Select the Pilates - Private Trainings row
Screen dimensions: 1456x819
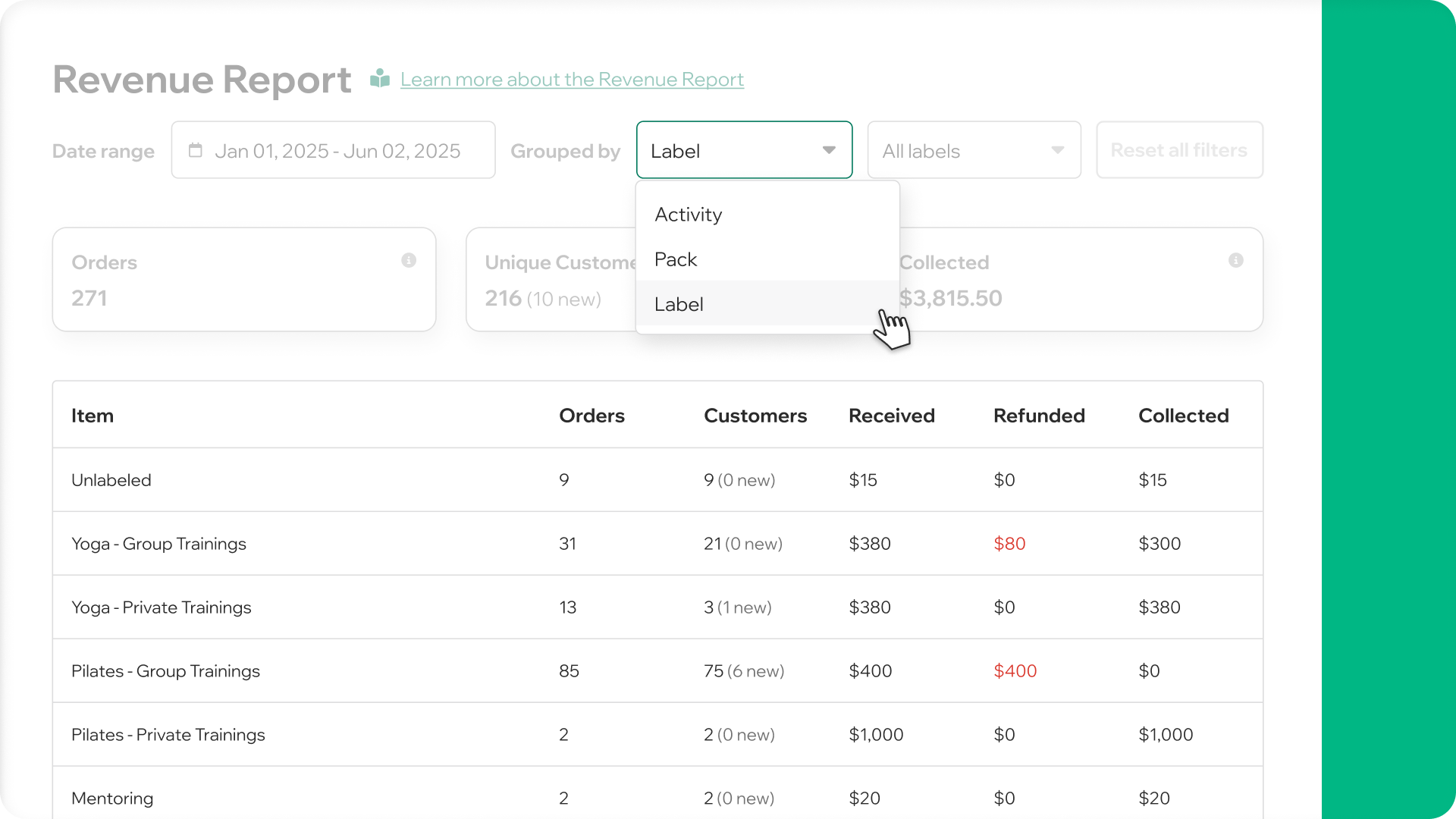pyautogui.click(x=168, y=735)
